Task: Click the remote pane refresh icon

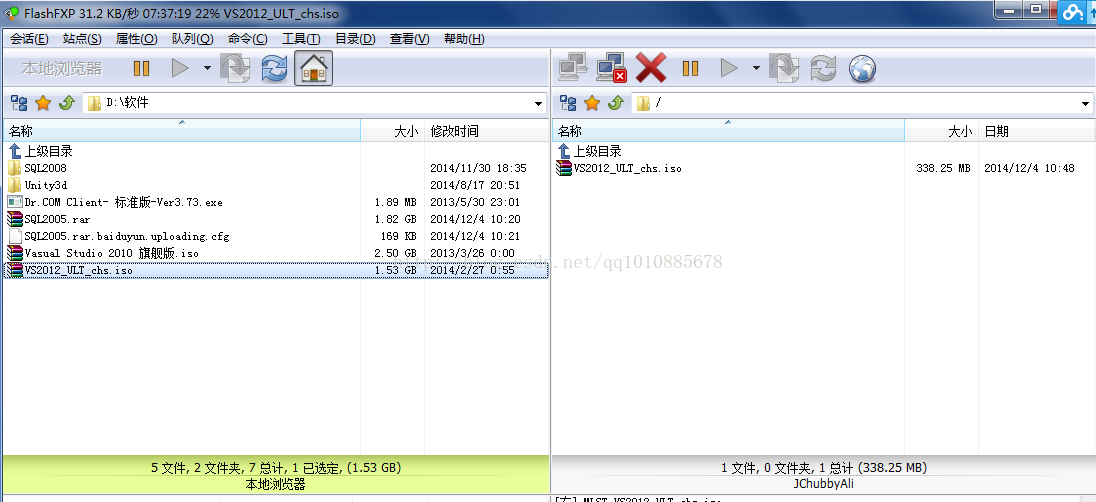Action: 823,69
